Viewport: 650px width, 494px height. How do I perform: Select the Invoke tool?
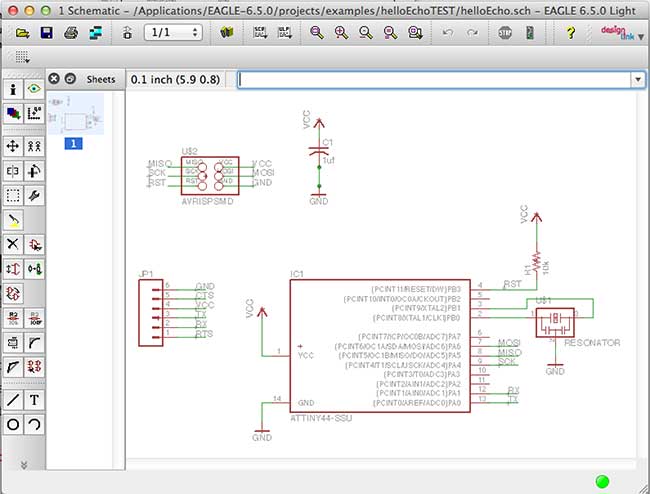click(34, 367)
